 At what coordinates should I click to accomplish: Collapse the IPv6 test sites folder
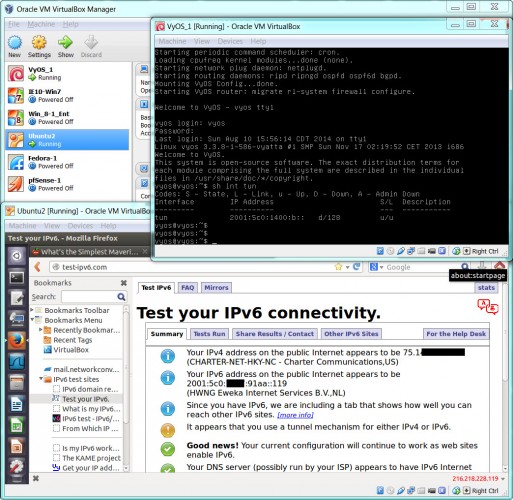(x=41, y=379)
